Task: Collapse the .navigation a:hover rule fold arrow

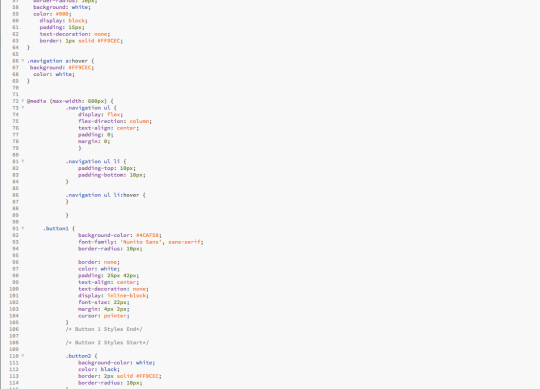Action: [x=23, y=61]
